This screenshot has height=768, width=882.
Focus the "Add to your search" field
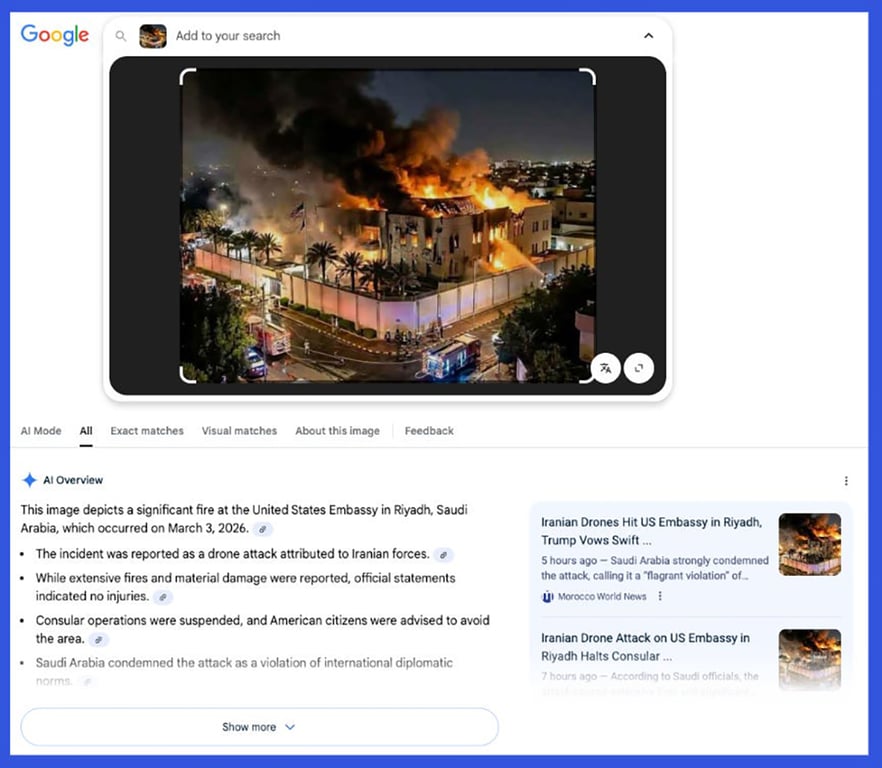pyautogui.click(x=228, y=36)
